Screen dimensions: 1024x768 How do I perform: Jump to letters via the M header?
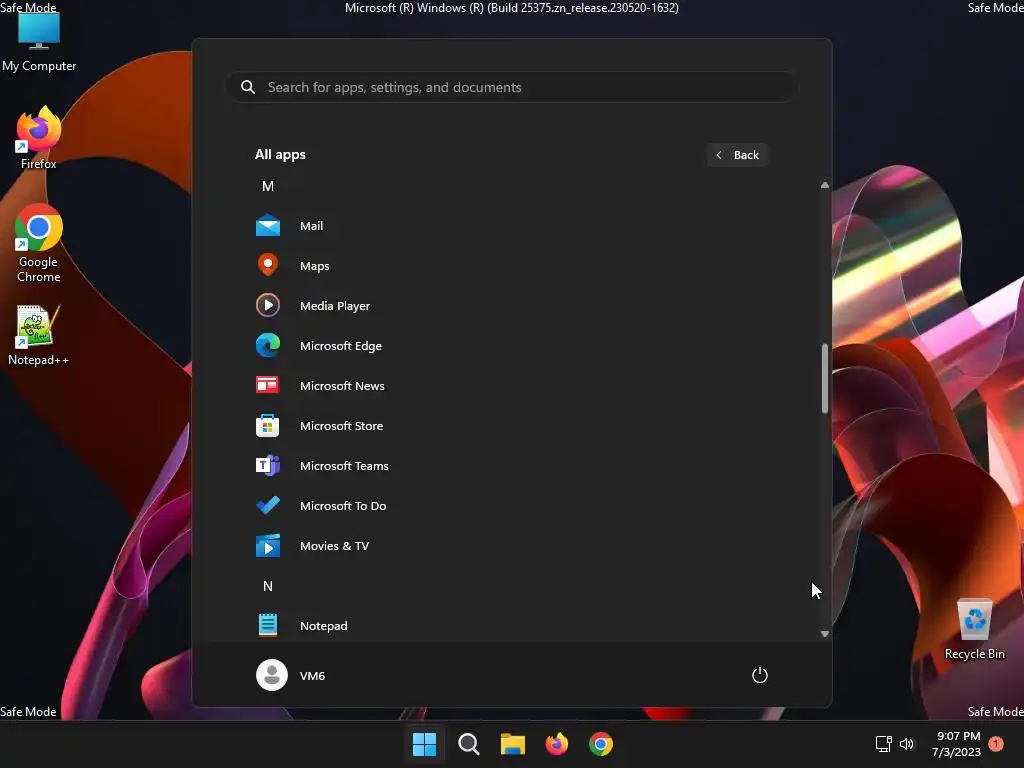[268, 186]
